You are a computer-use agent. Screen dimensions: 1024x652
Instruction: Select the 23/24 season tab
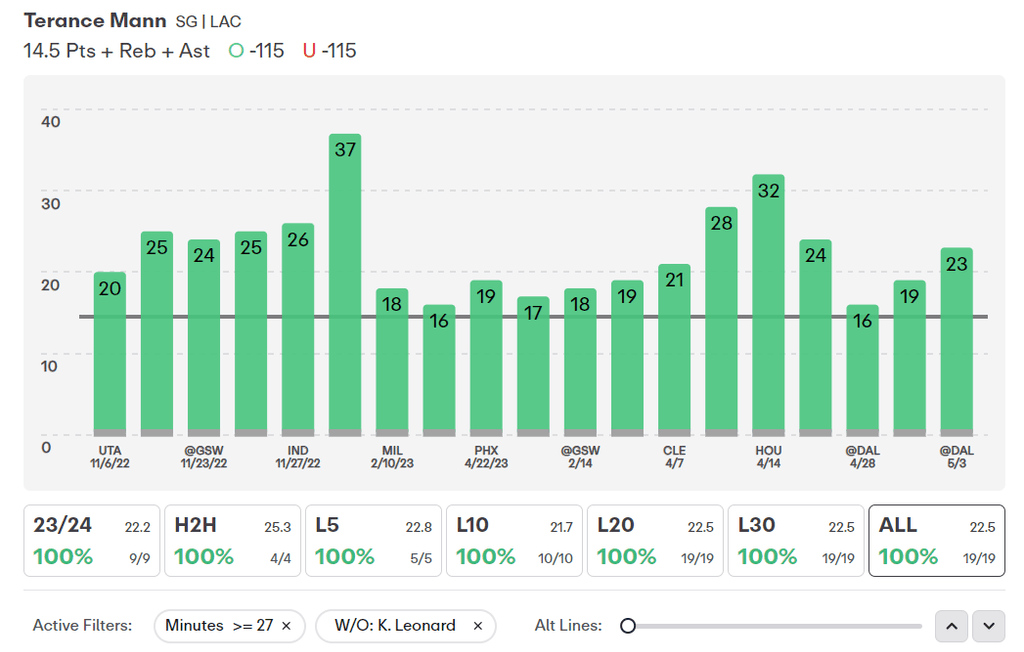point(92,540)
